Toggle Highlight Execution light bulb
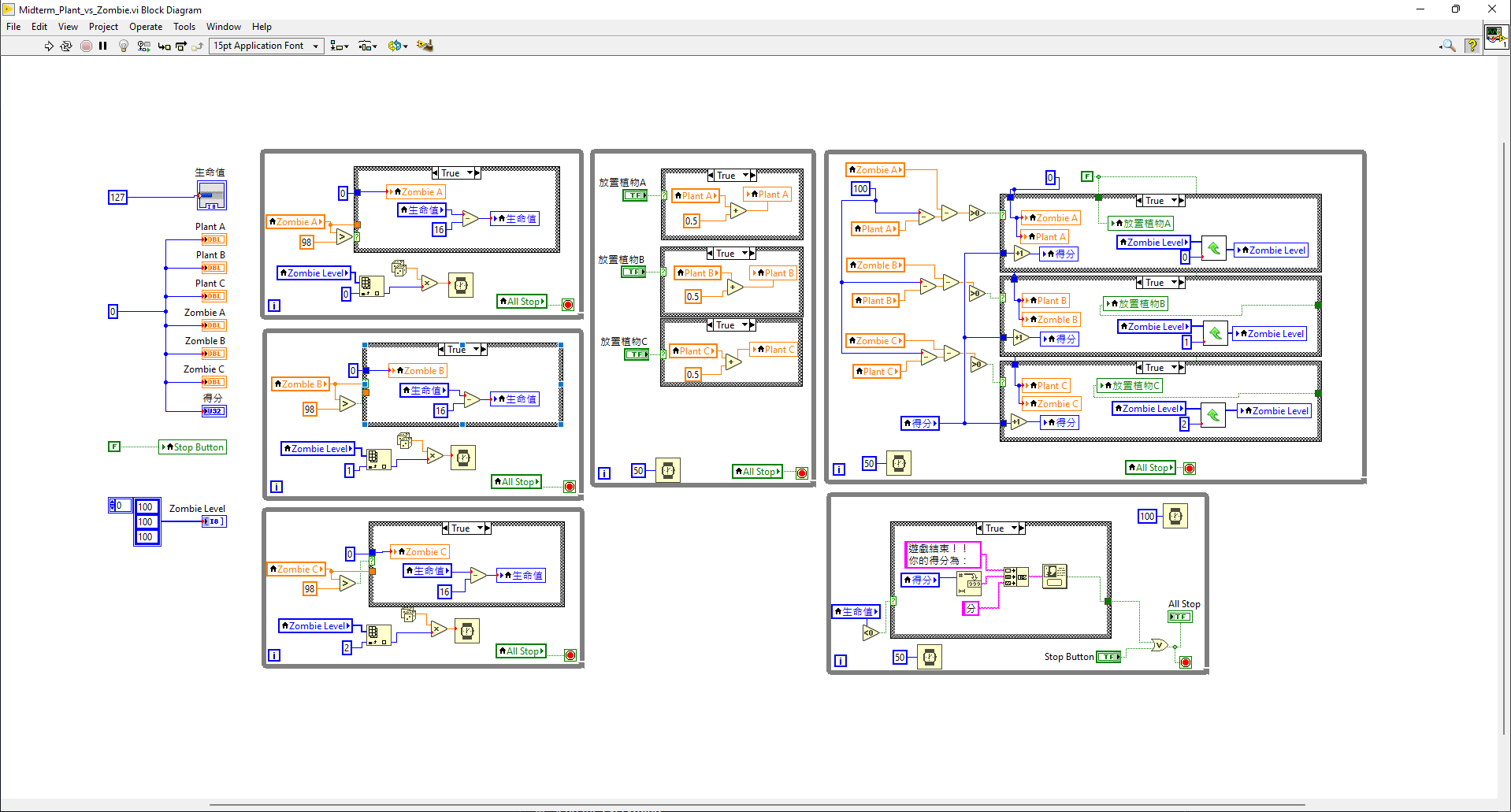Screen dimensions: 1511x812 pos(124,46)
